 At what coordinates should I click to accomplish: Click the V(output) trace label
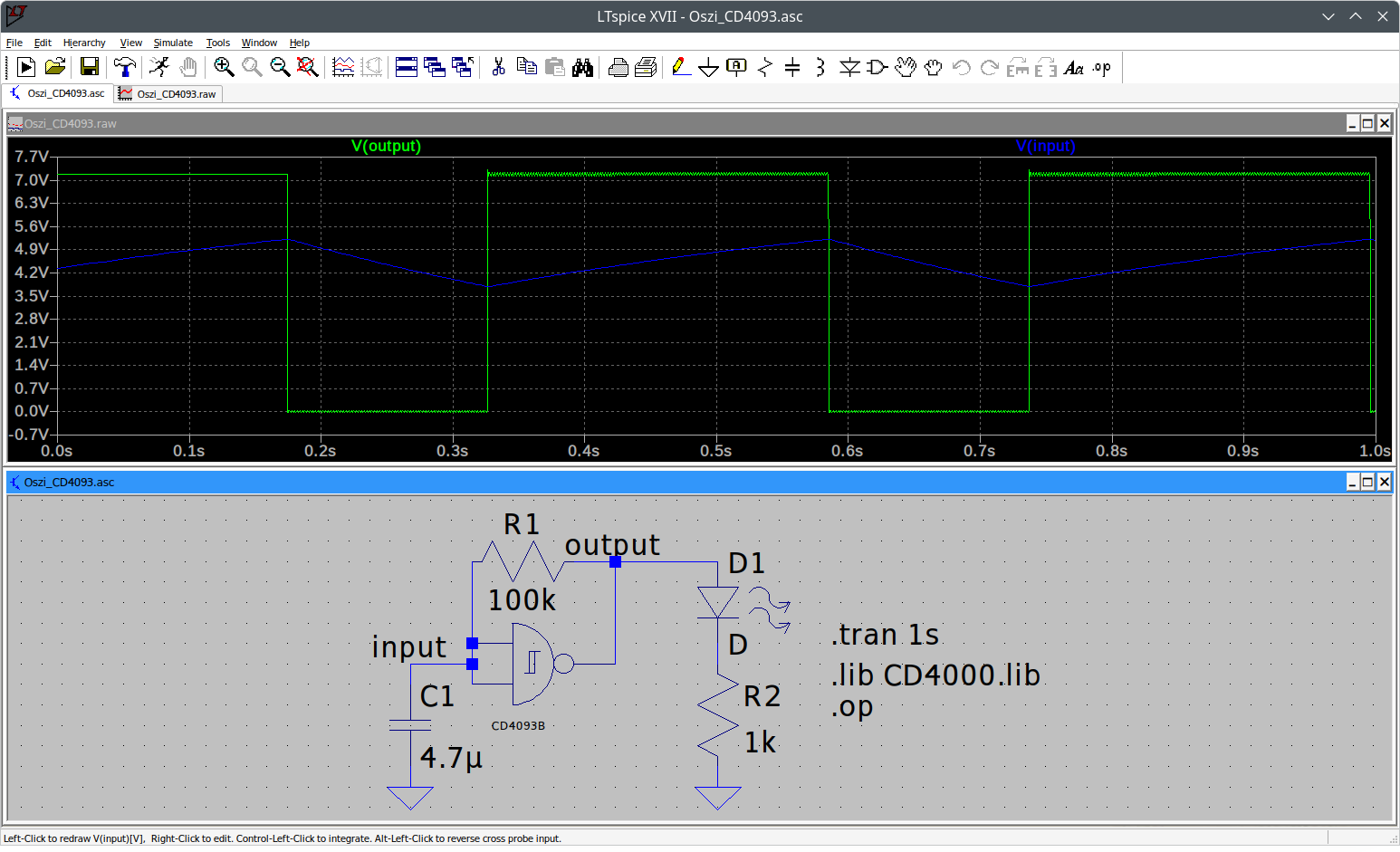coord(386,146)
